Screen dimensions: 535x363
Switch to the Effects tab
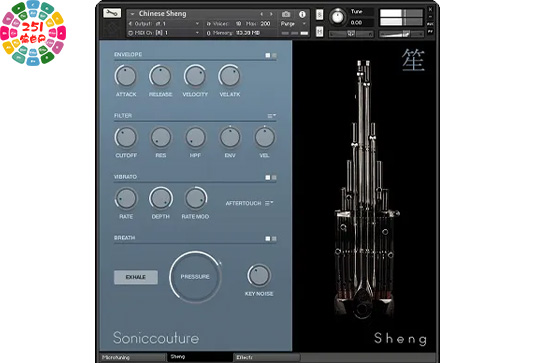tap(267, 357)
